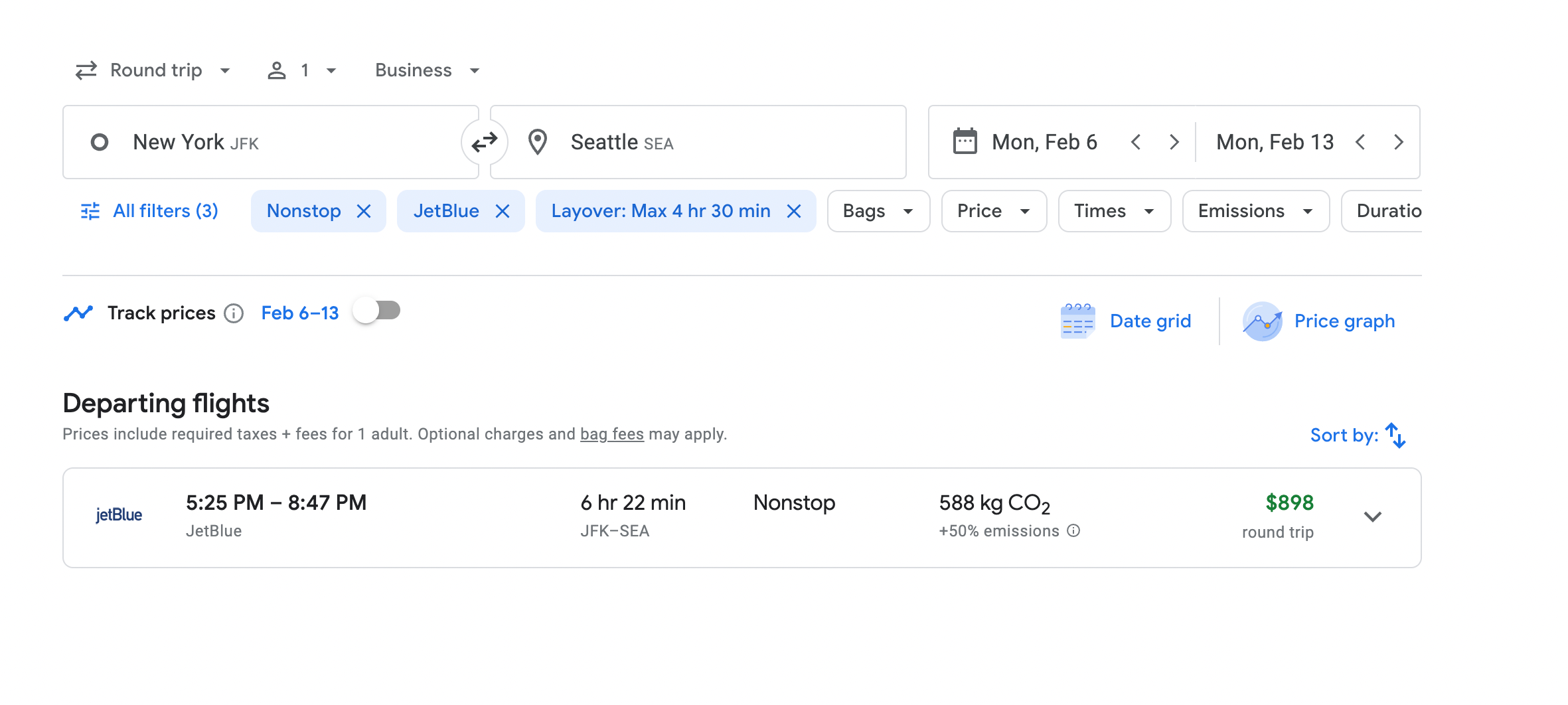Follow the bag fees link

pos(611,434)
